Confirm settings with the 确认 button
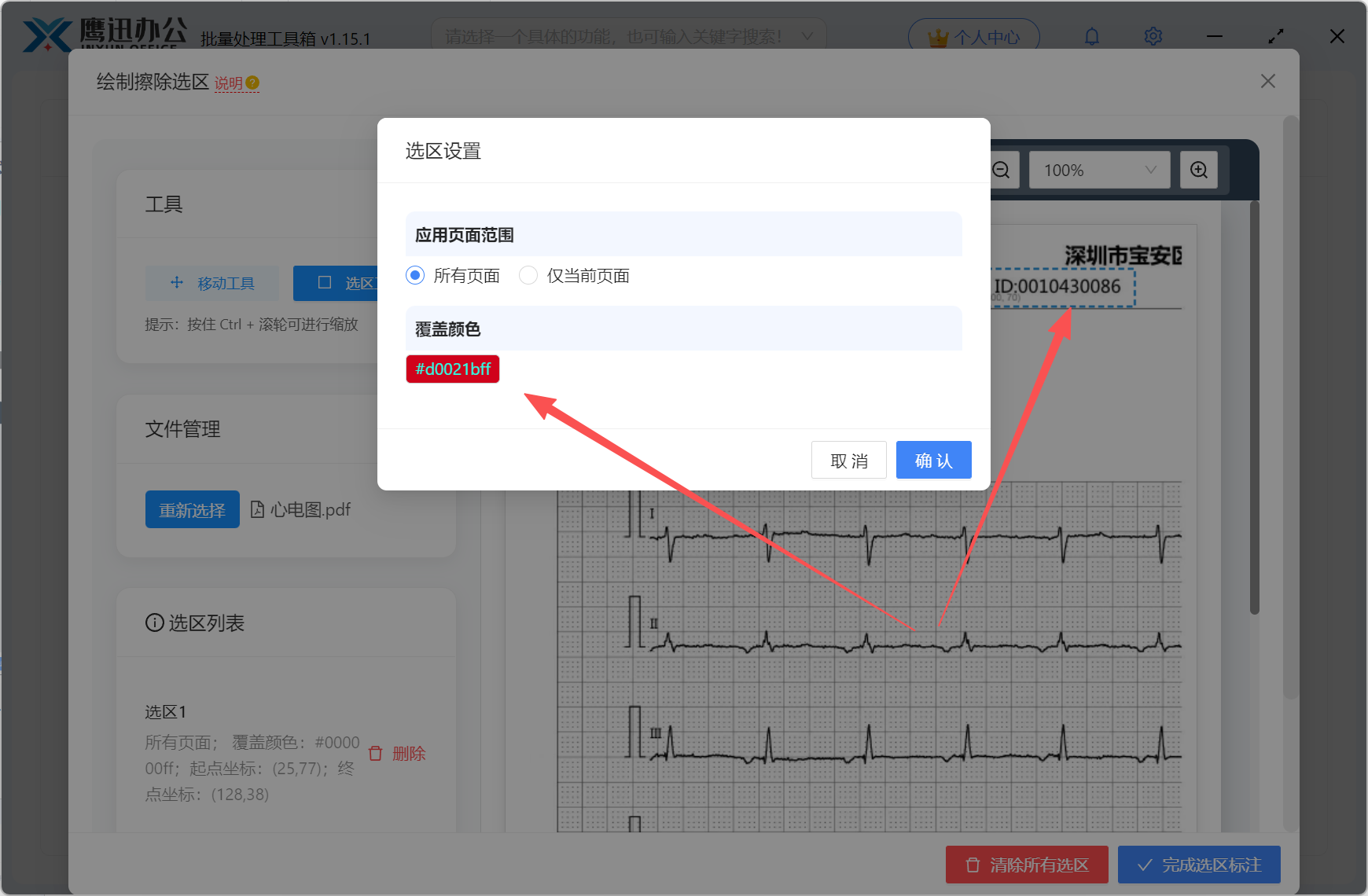1368x896 pixels. click(933, 460)
